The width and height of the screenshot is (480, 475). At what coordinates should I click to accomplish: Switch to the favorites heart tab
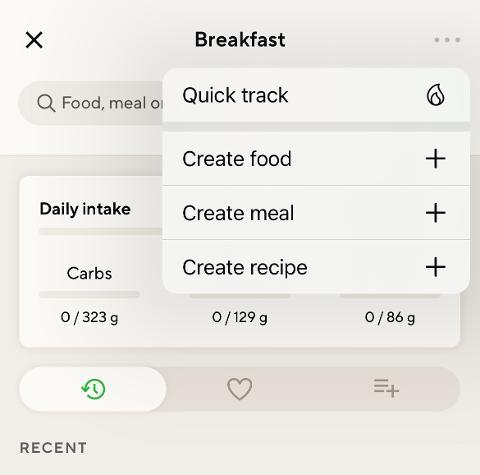pyautogui.click(x=239, y=389)
